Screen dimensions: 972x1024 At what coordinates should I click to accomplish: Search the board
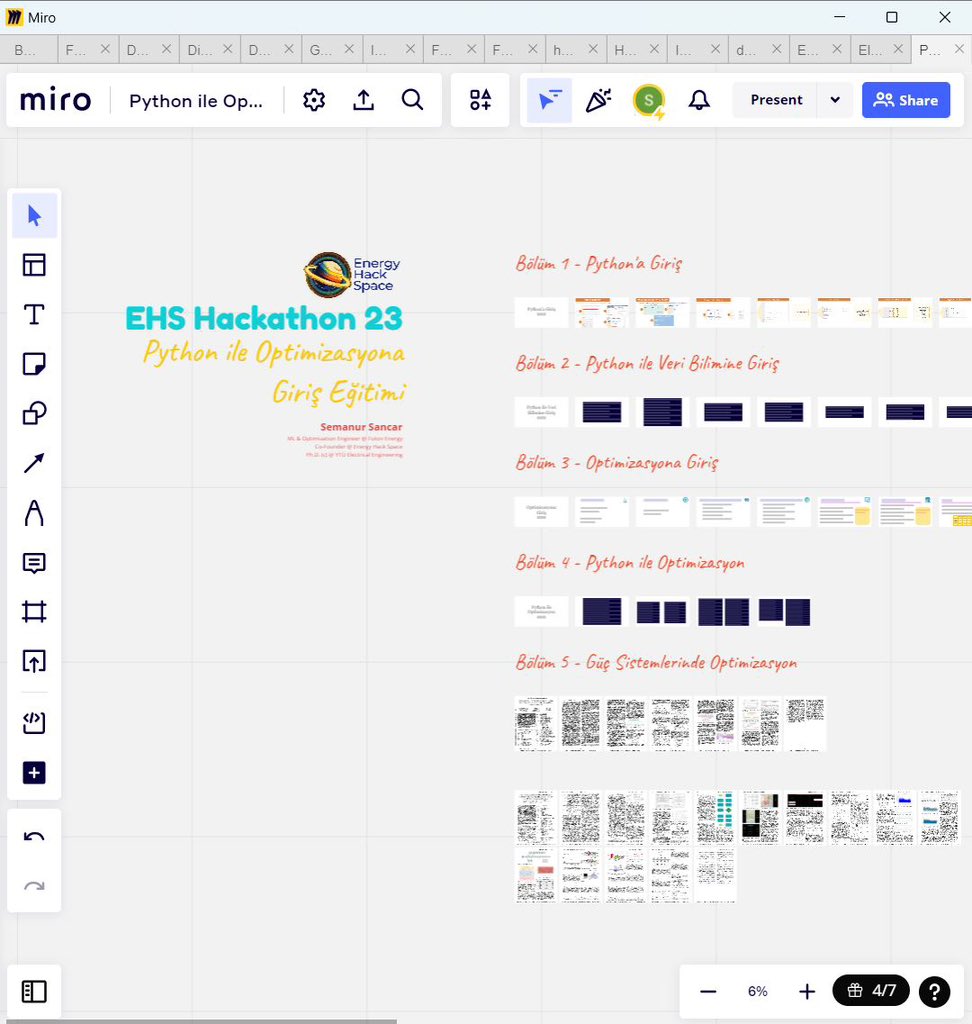tap(413, 100)
